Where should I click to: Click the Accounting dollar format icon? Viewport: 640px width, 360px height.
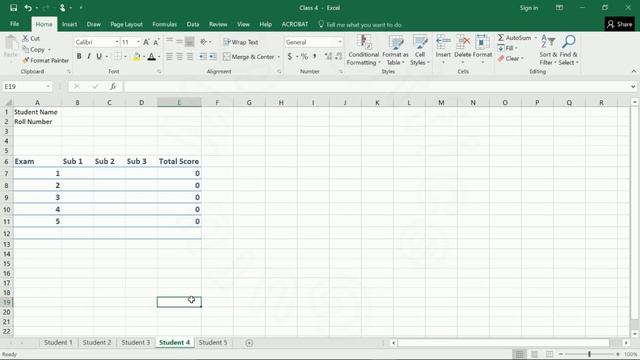pyautogui.click(x=290, y=57)
